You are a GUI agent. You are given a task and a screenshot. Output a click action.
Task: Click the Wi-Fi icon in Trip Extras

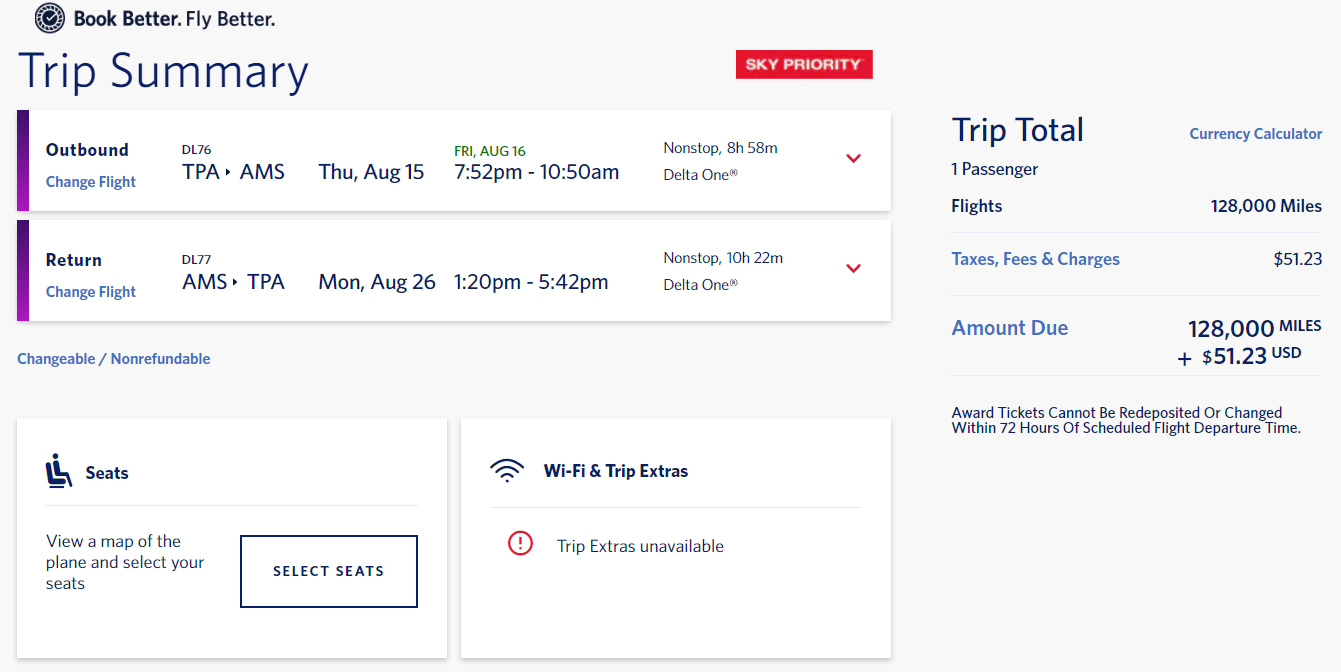tap(508, 470)
